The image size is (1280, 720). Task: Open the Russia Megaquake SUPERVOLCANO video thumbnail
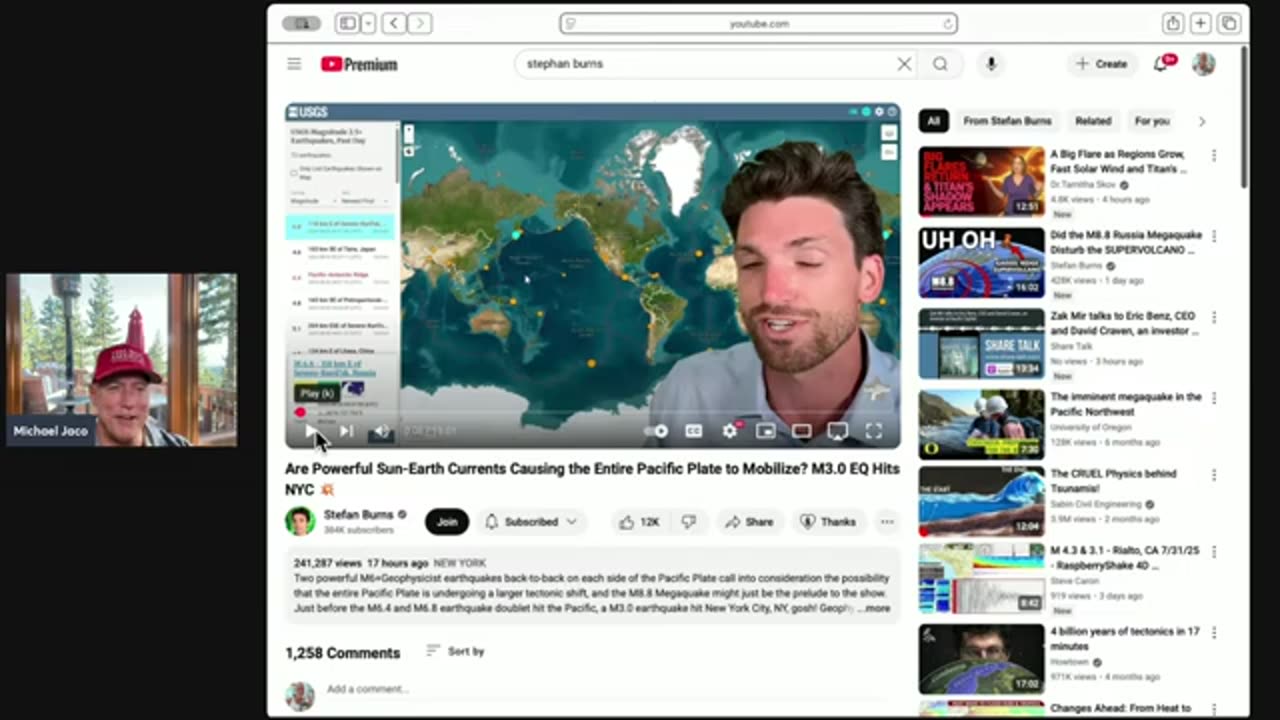tap(981, 262)
